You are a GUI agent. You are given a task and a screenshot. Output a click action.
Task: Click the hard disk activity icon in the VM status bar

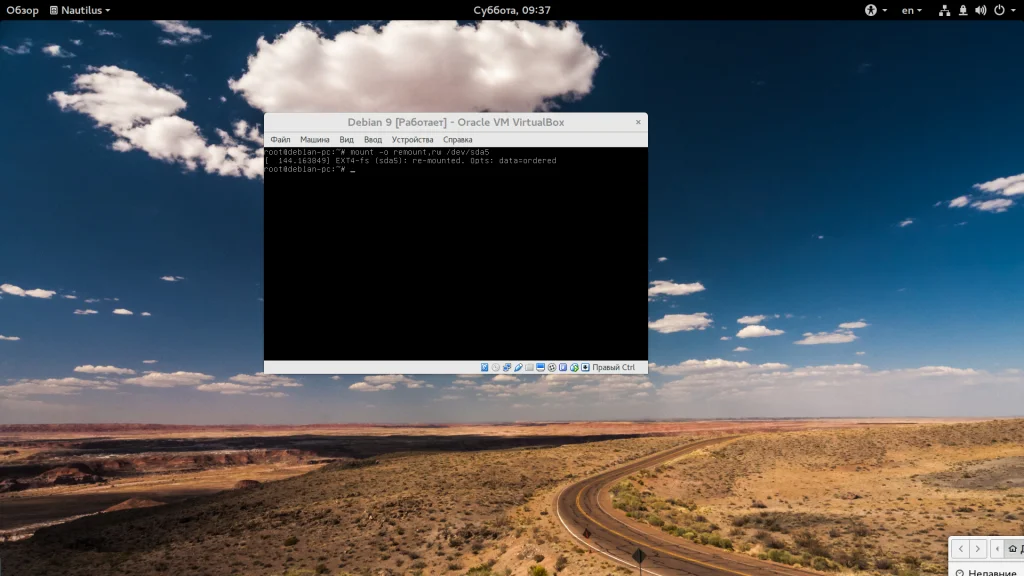pyautogui.click(x=485, y=367)
